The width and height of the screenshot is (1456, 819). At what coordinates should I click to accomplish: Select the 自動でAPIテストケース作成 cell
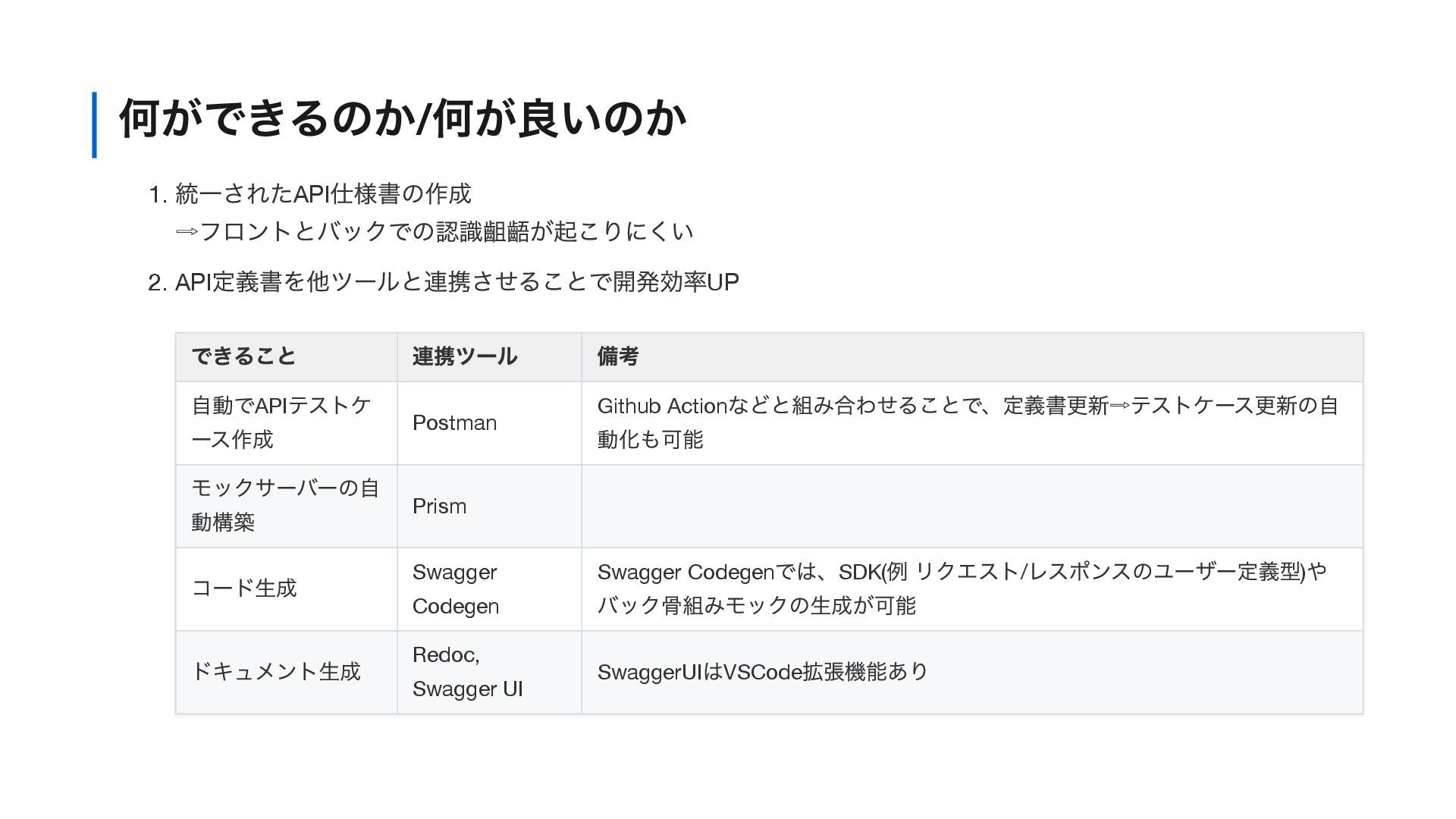(x=281, y=422)
